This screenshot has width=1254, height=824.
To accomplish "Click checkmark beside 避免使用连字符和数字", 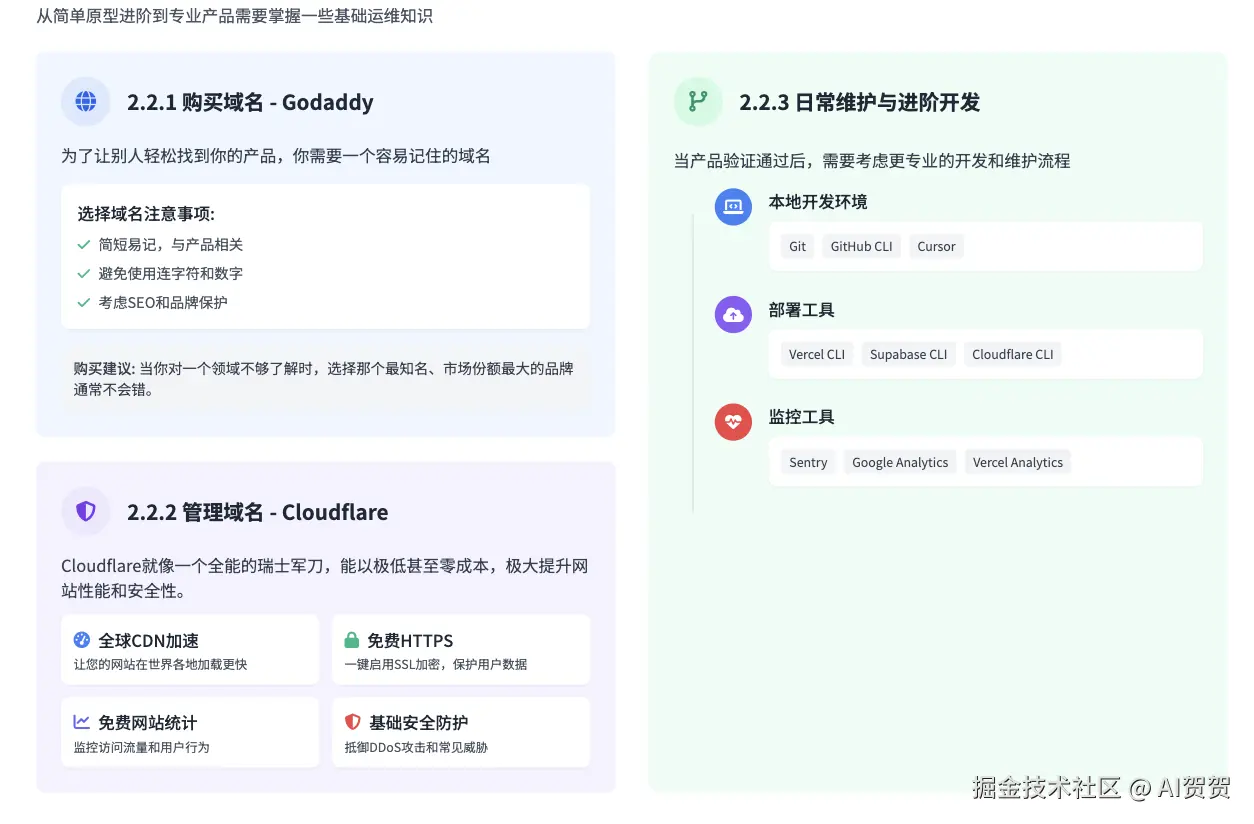I will point(84,273).
